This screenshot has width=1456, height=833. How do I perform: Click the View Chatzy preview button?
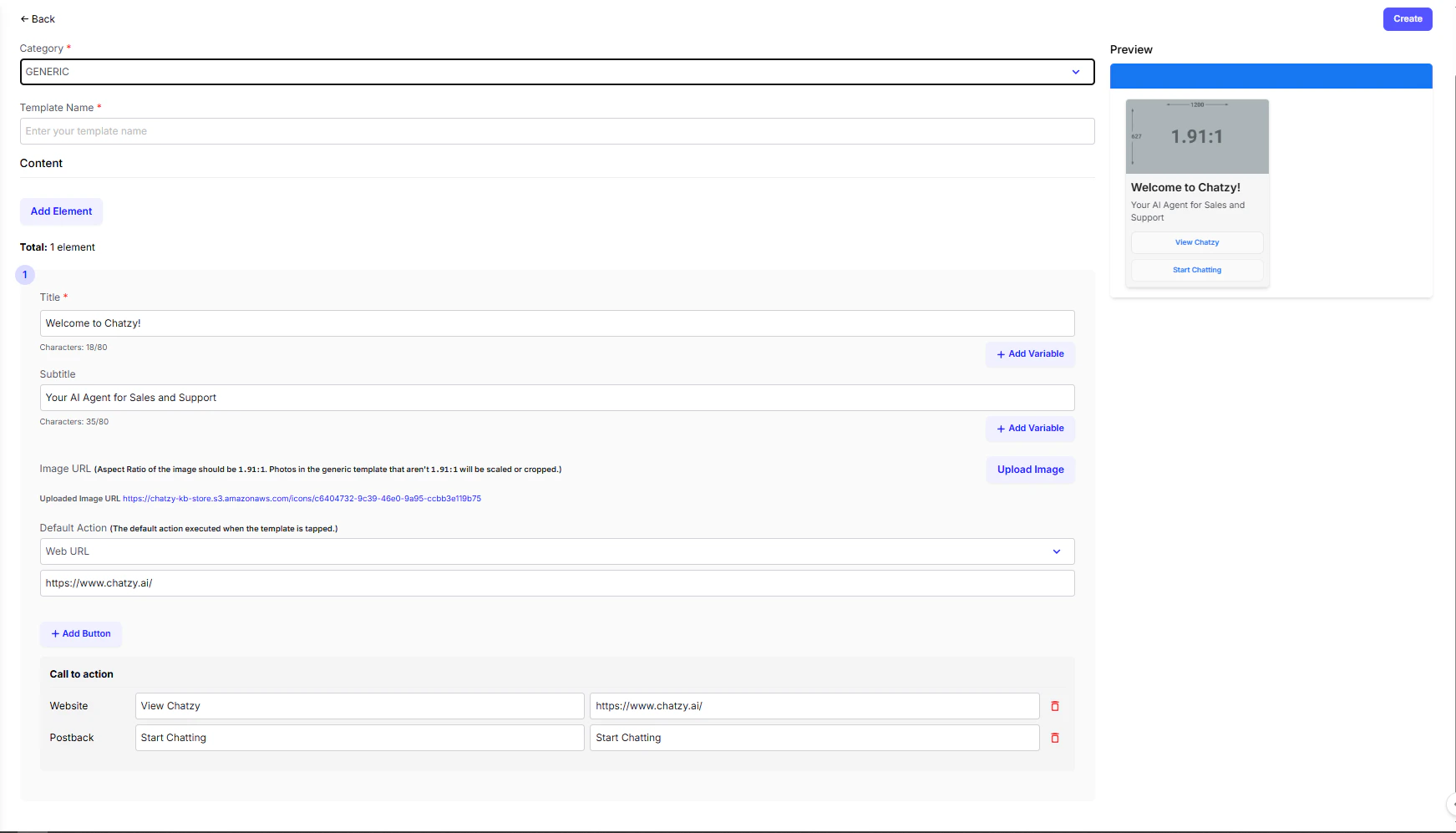(x=1197, y=242)
